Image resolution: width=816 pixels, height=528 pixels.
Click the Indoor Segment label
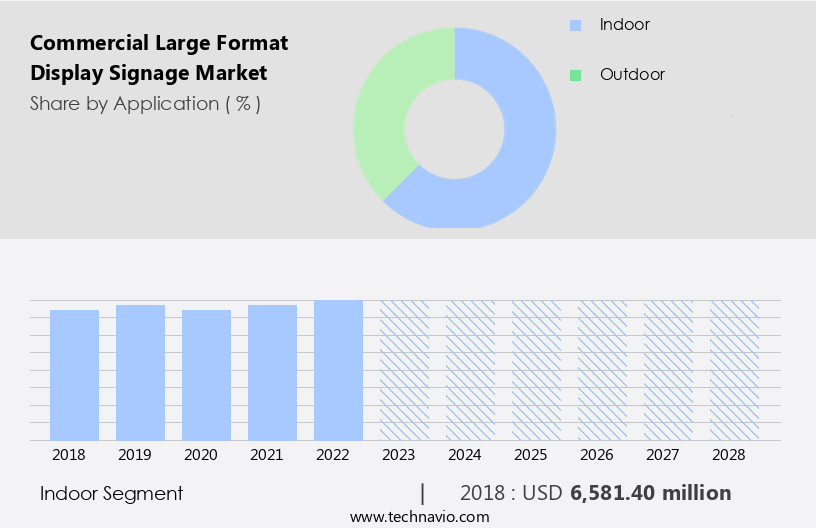(112, 493)
